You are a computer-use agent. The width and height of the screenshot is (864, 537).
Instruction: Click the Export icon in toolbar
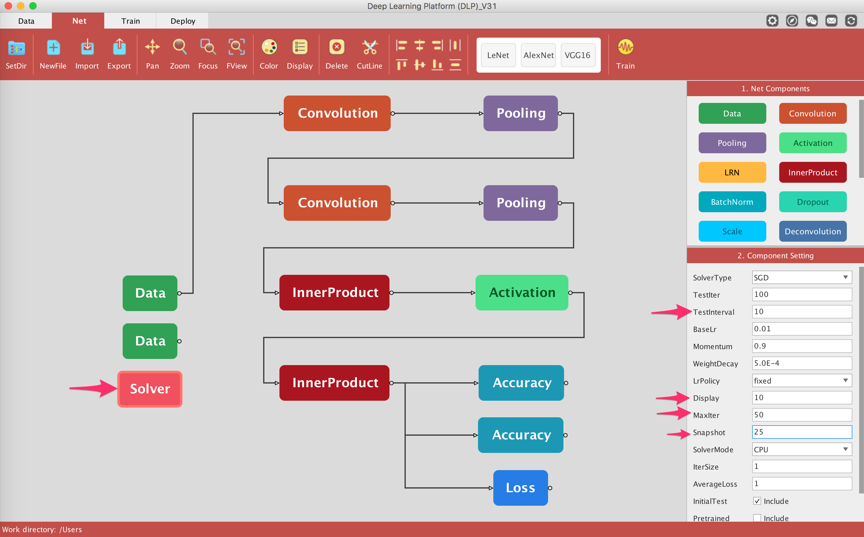coord(119,48)
